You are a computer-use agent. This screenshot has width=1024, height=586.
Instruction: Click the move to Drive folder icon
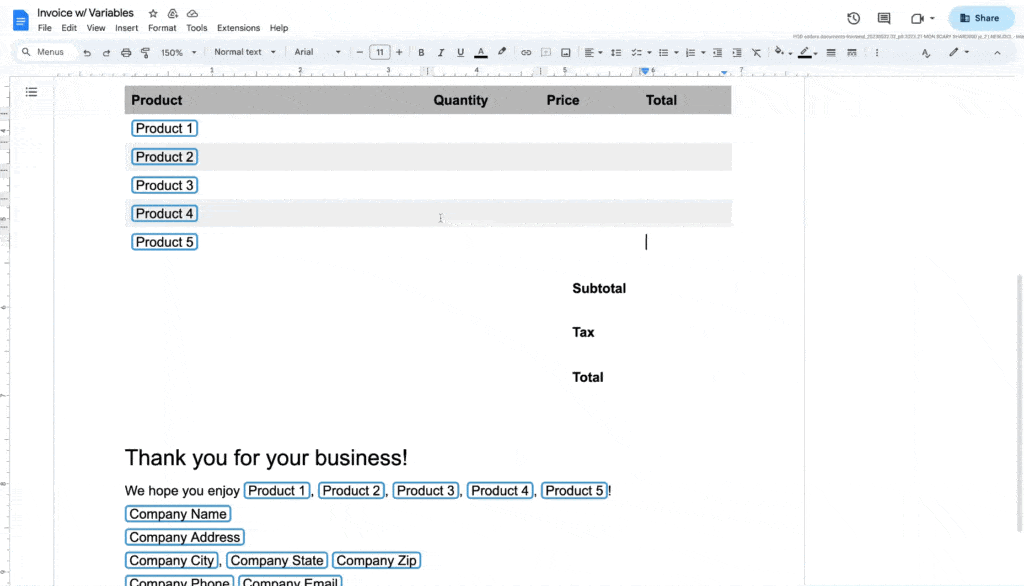click(x=172, y=13)
